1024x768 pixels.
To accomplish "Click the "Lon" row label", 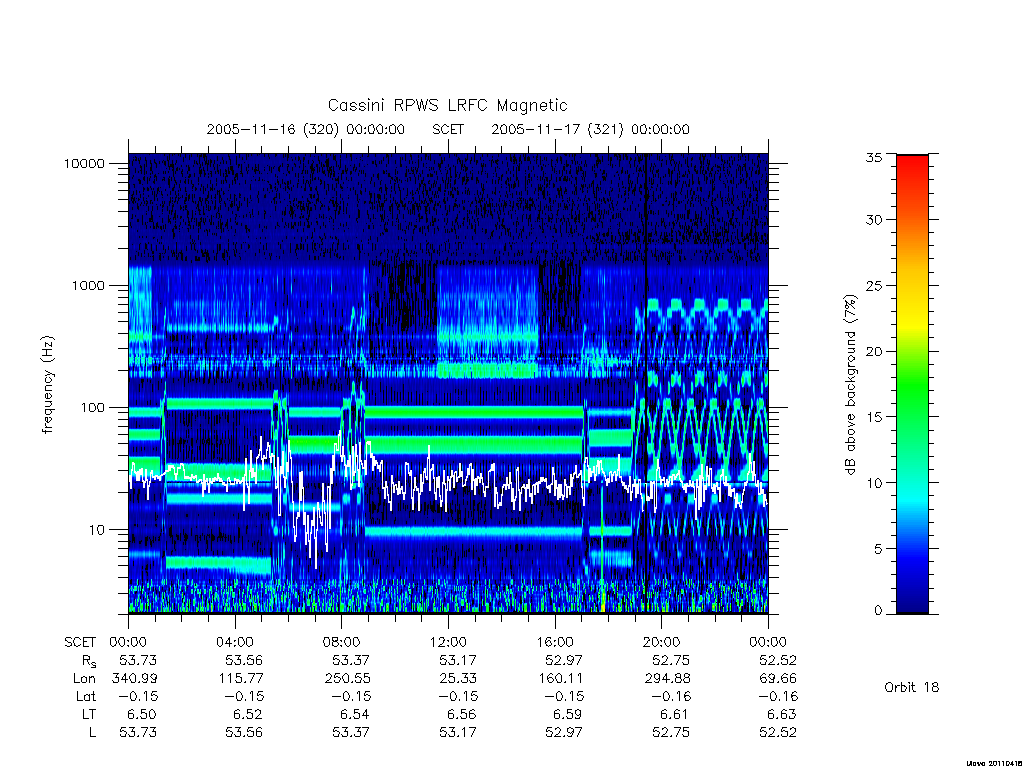I will [x=84, y=679].
